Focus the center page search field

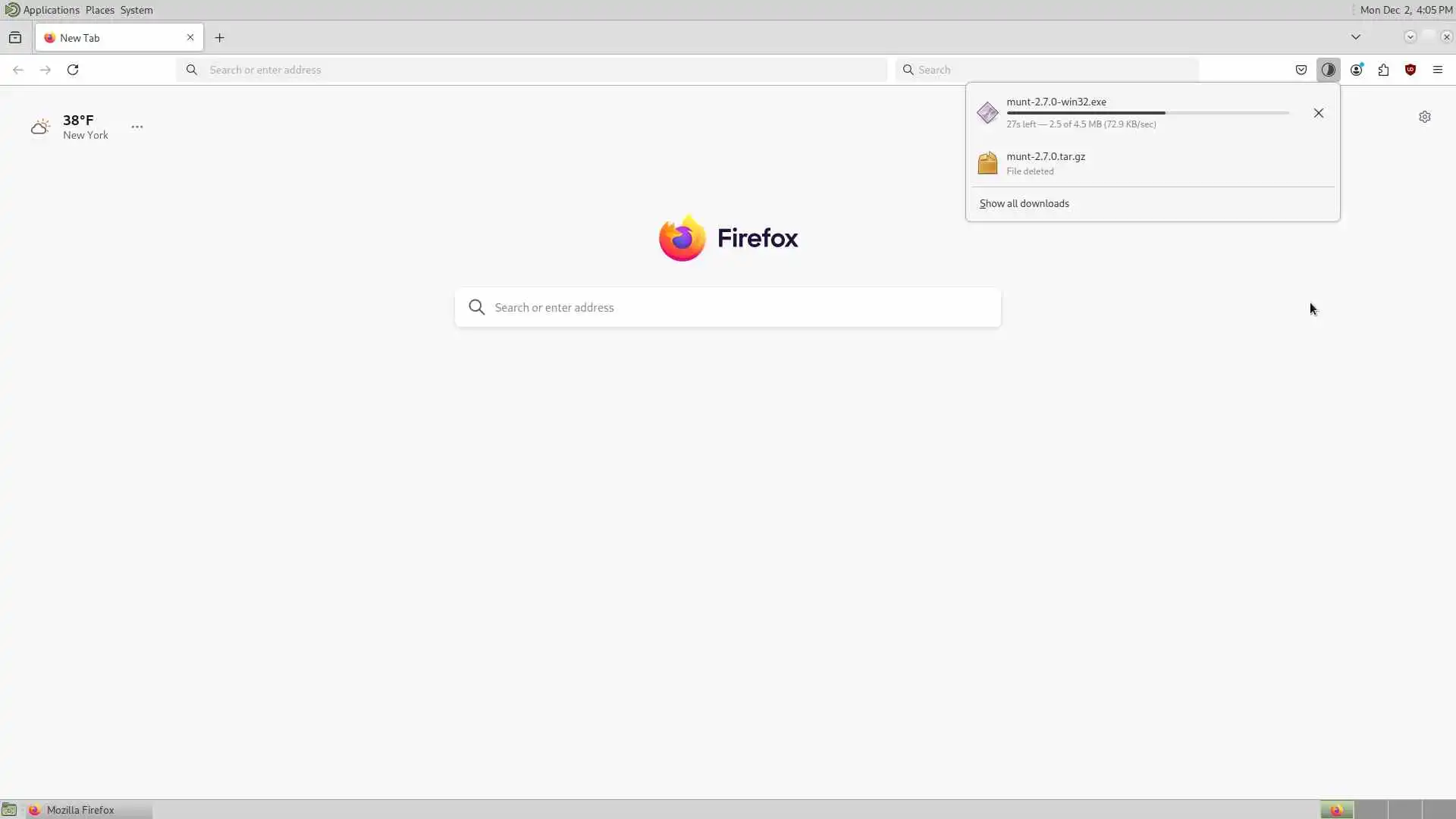728,307
